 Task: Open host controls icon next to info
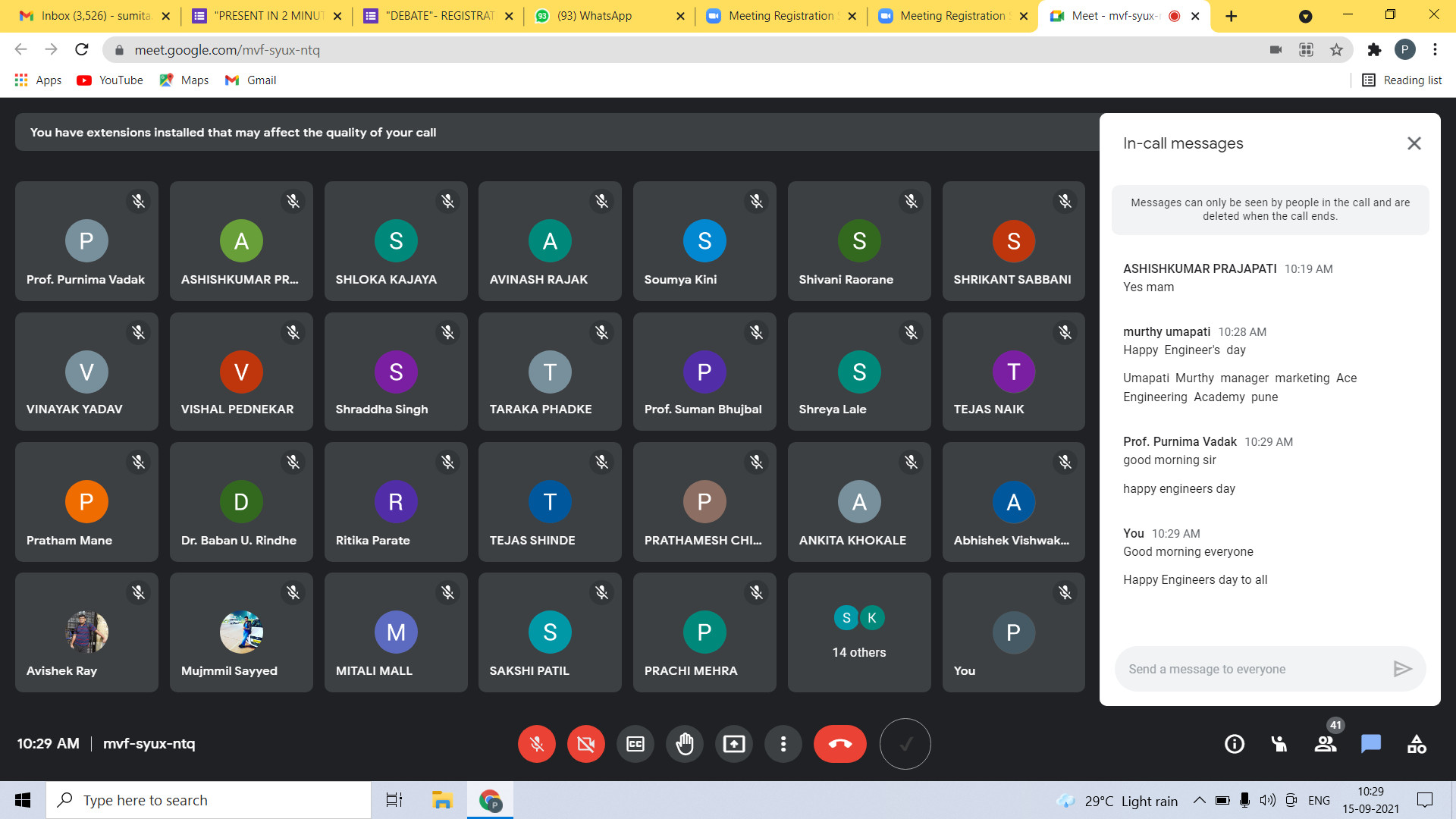click(x=1279, y=744)
